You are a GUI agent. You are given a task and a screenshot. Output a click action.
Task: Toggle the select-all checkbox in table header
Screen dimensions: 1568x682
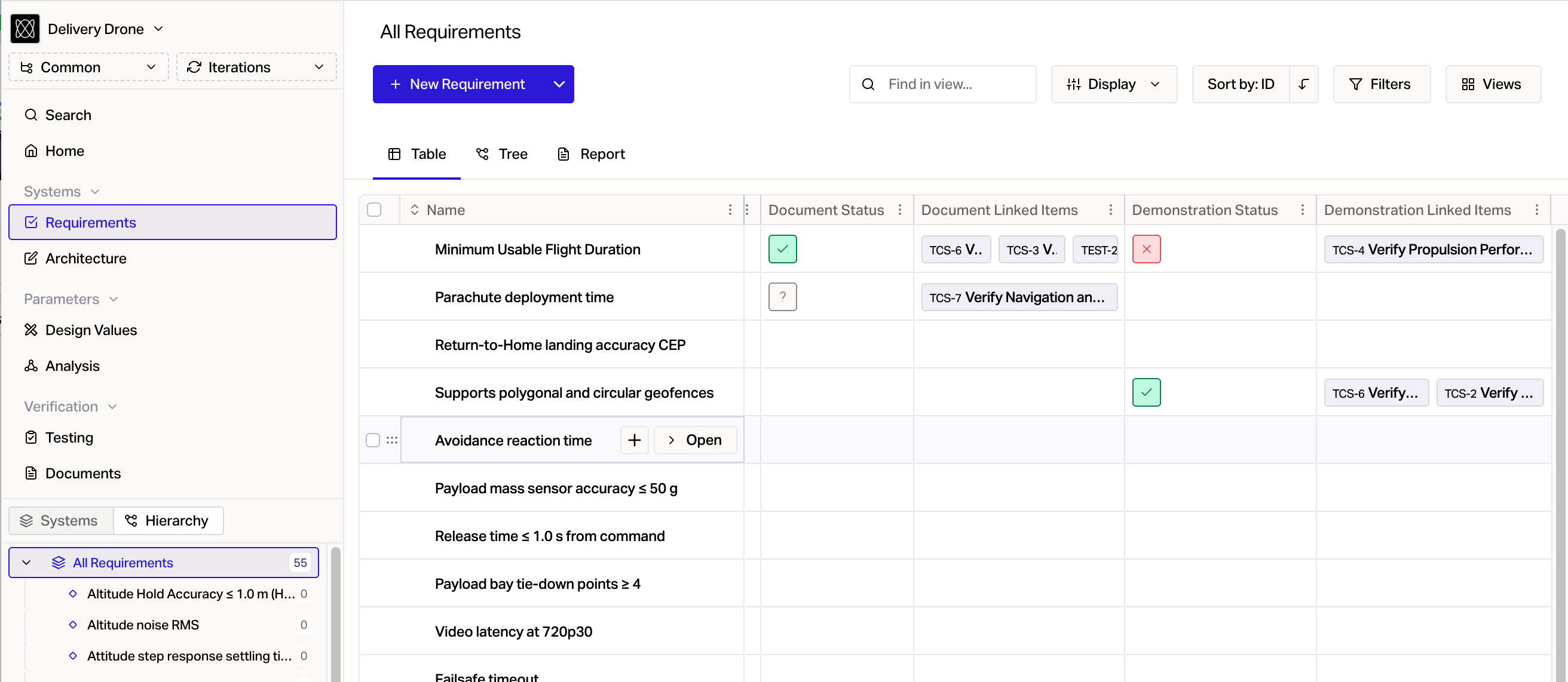point(373,210)
